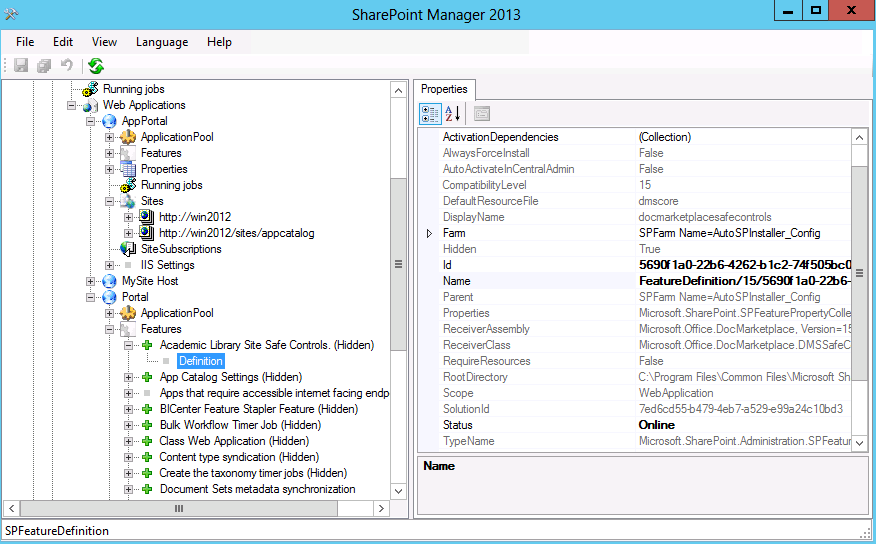Collapse the AppPortal tree node
Viewport: 876px width, 544px height.
(x=91, y=121)
